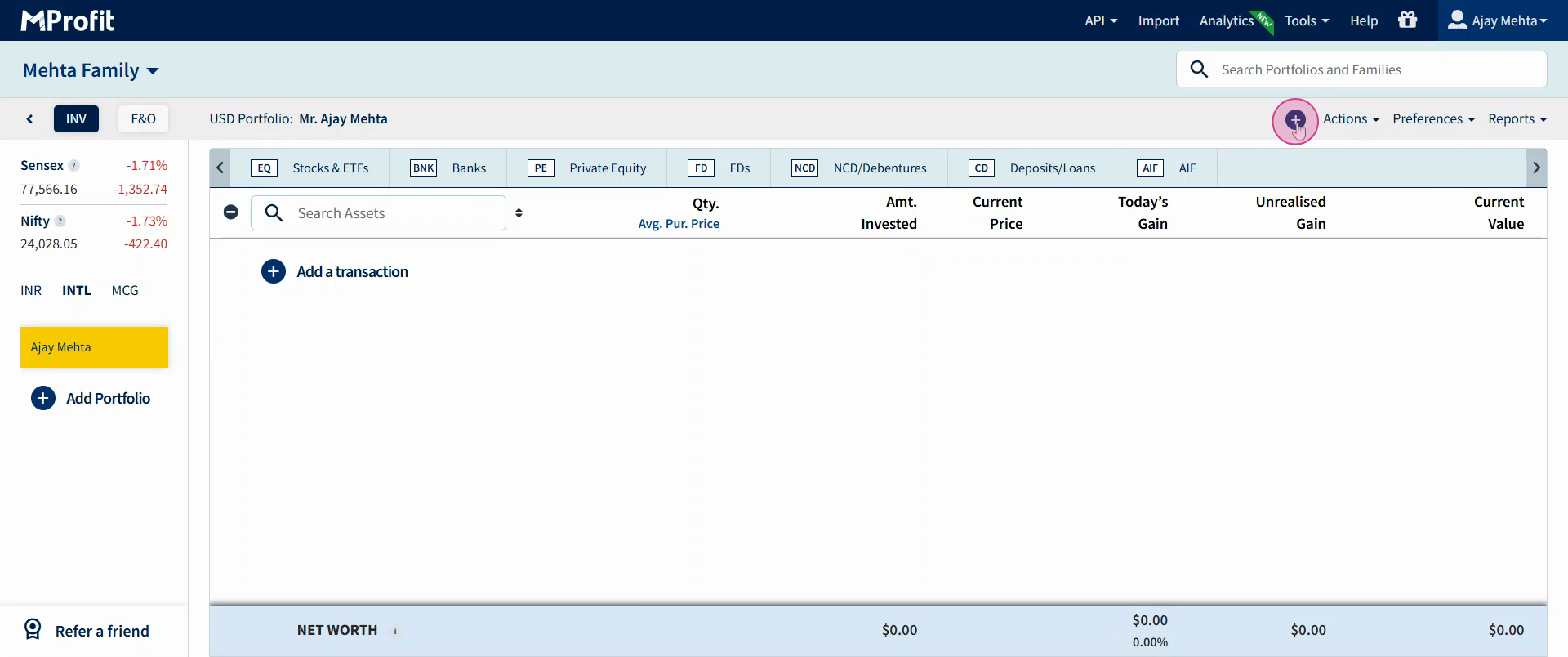Click the Sensex help question mark icon
The width and height of the screenshot is (1568, 657).
pos(74,166)
